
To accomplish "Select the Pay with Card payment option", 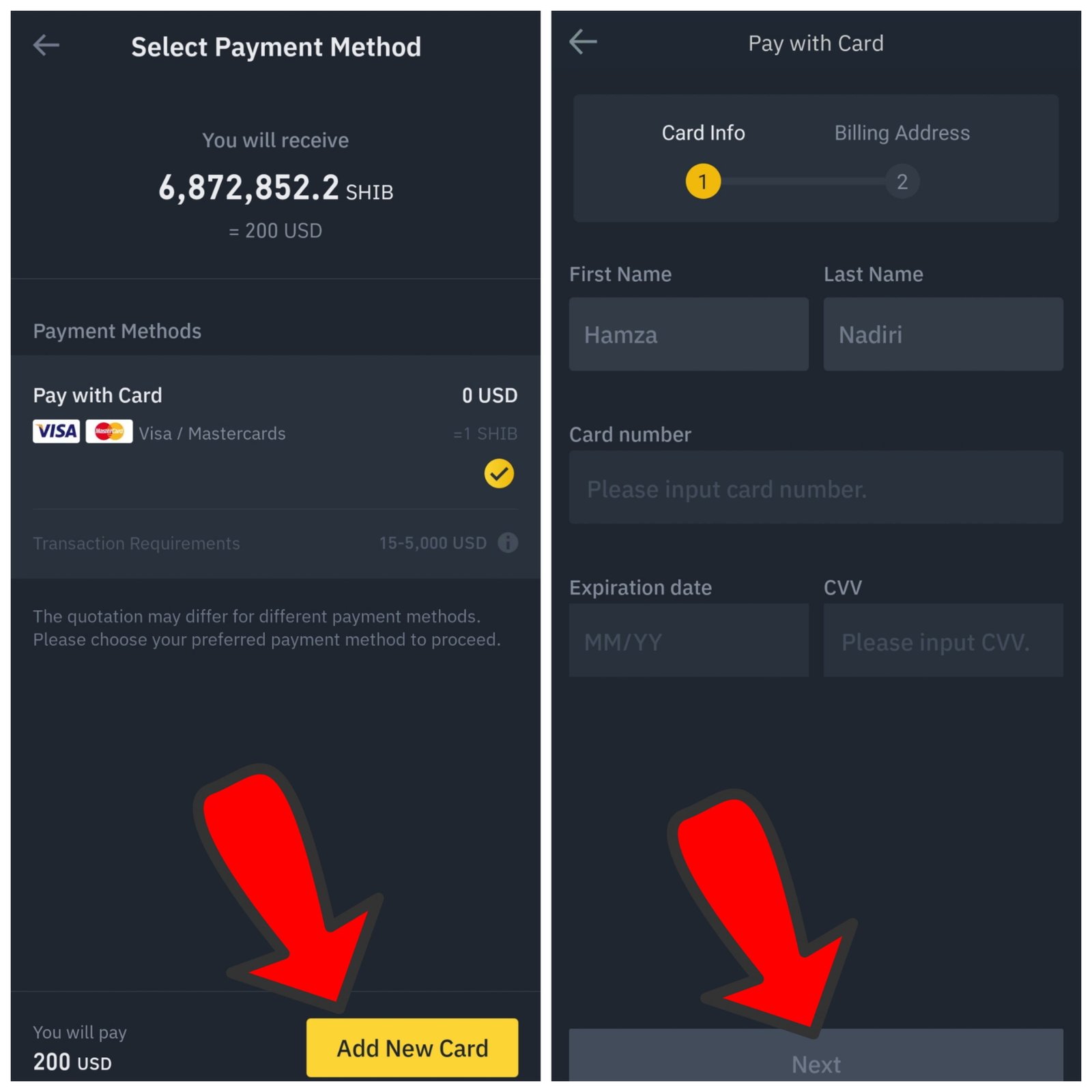I will point(275,433).
